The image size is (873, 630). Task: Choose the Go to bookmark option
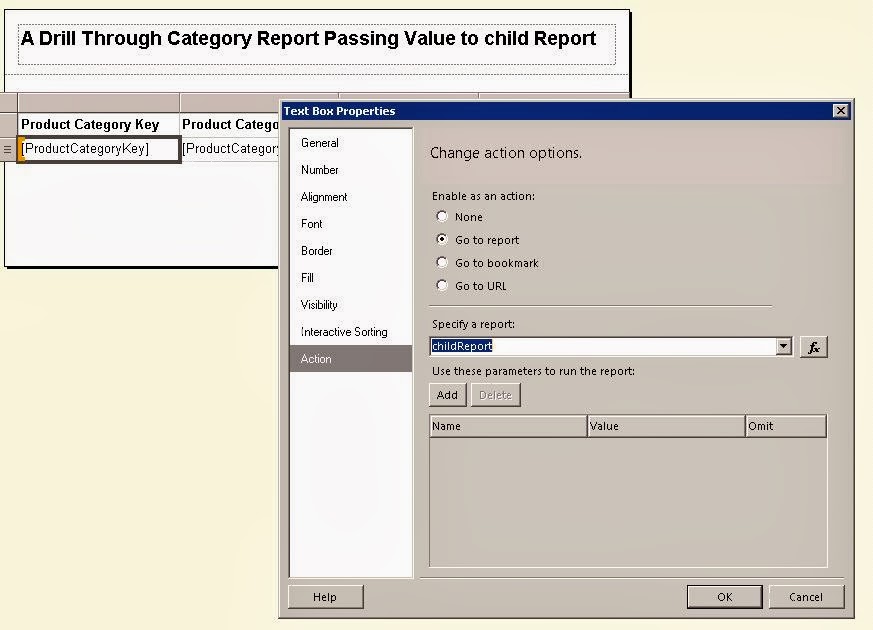[442, 263]
